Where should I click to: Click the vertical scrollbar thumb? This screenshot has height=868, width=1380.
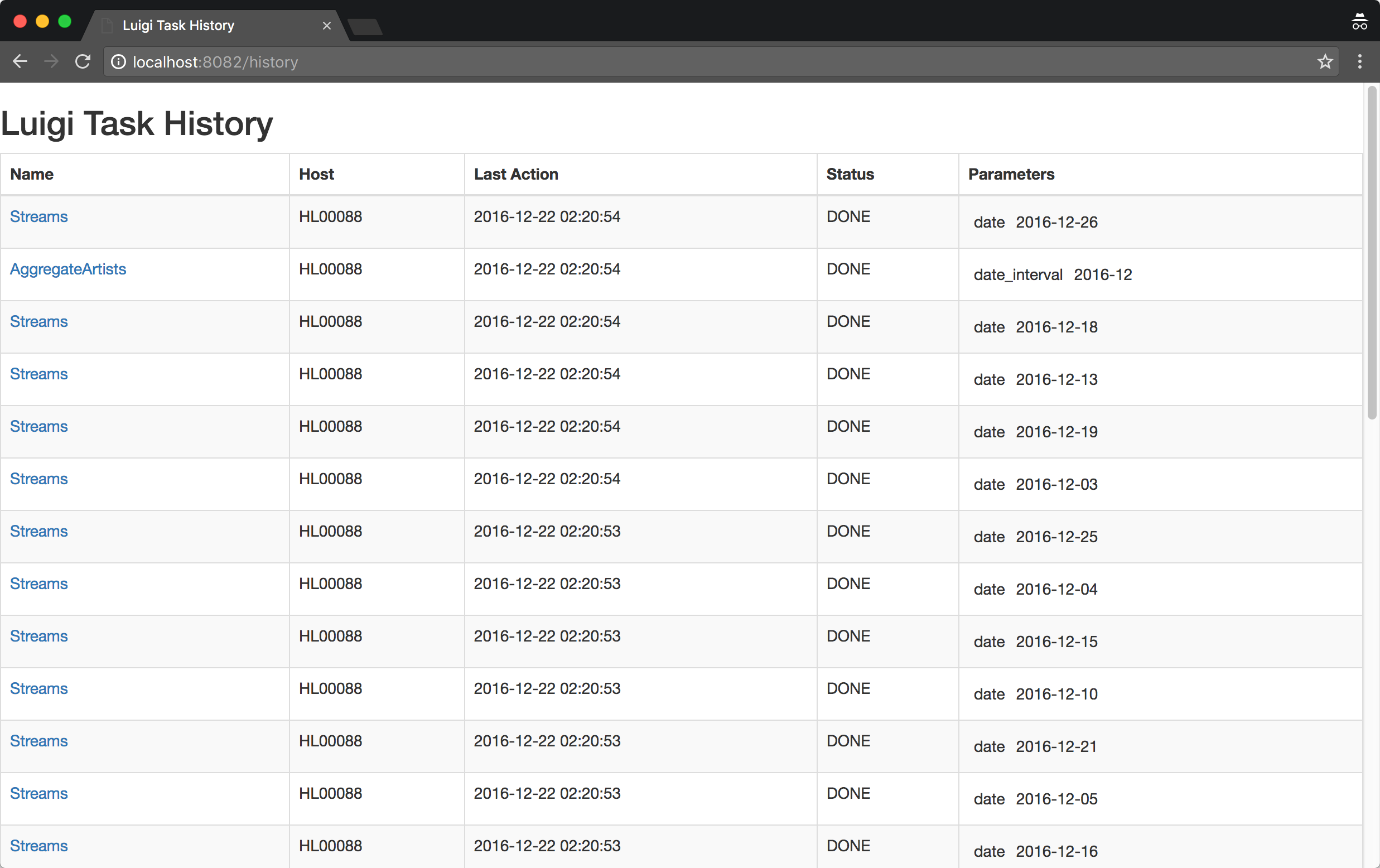1371,252
